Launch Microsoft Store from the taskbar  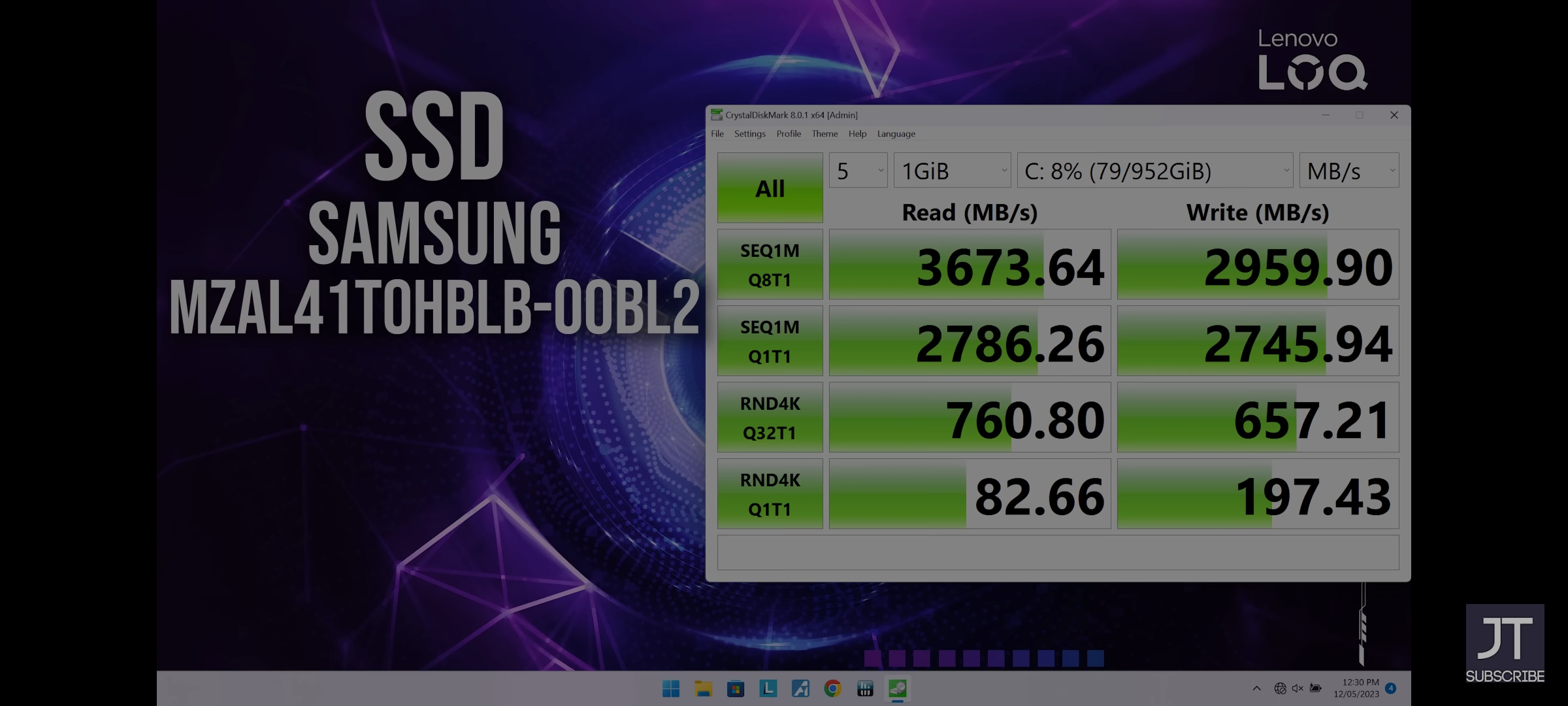736,688
